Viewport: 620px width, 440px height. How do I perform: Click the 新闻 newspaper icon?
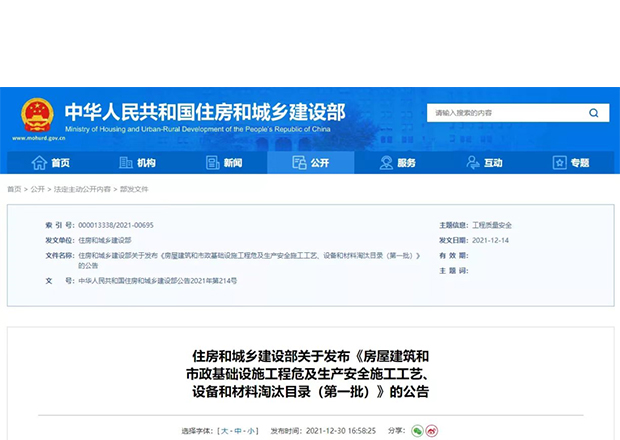(x=213, y=162)
